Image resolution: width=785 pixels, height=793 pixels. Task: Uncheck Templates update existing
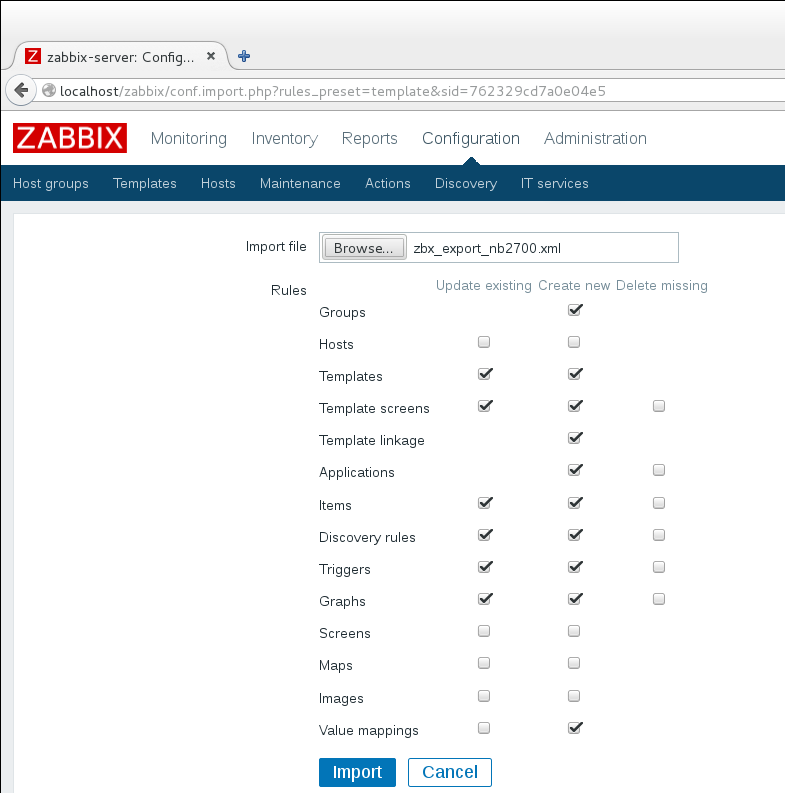[x=485, y=374]
